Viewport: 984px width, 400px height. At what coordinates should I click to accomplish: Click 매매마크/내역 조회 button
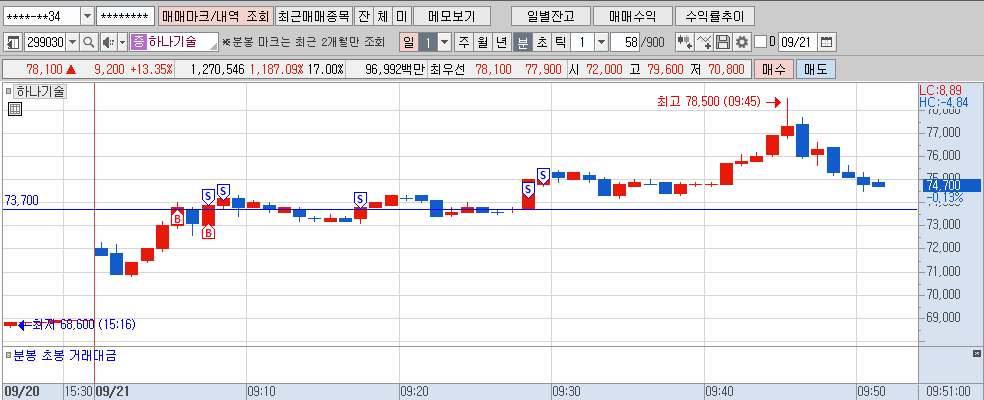216,16
